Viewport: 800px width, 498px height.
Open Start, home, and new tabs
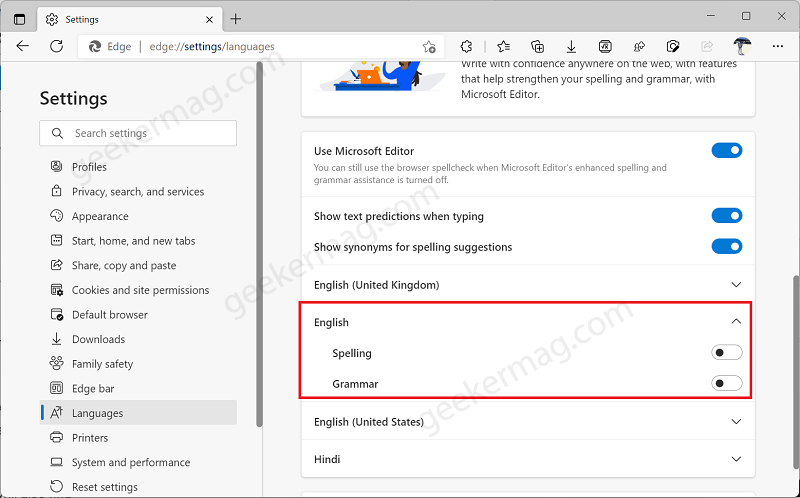pos(139,241)
